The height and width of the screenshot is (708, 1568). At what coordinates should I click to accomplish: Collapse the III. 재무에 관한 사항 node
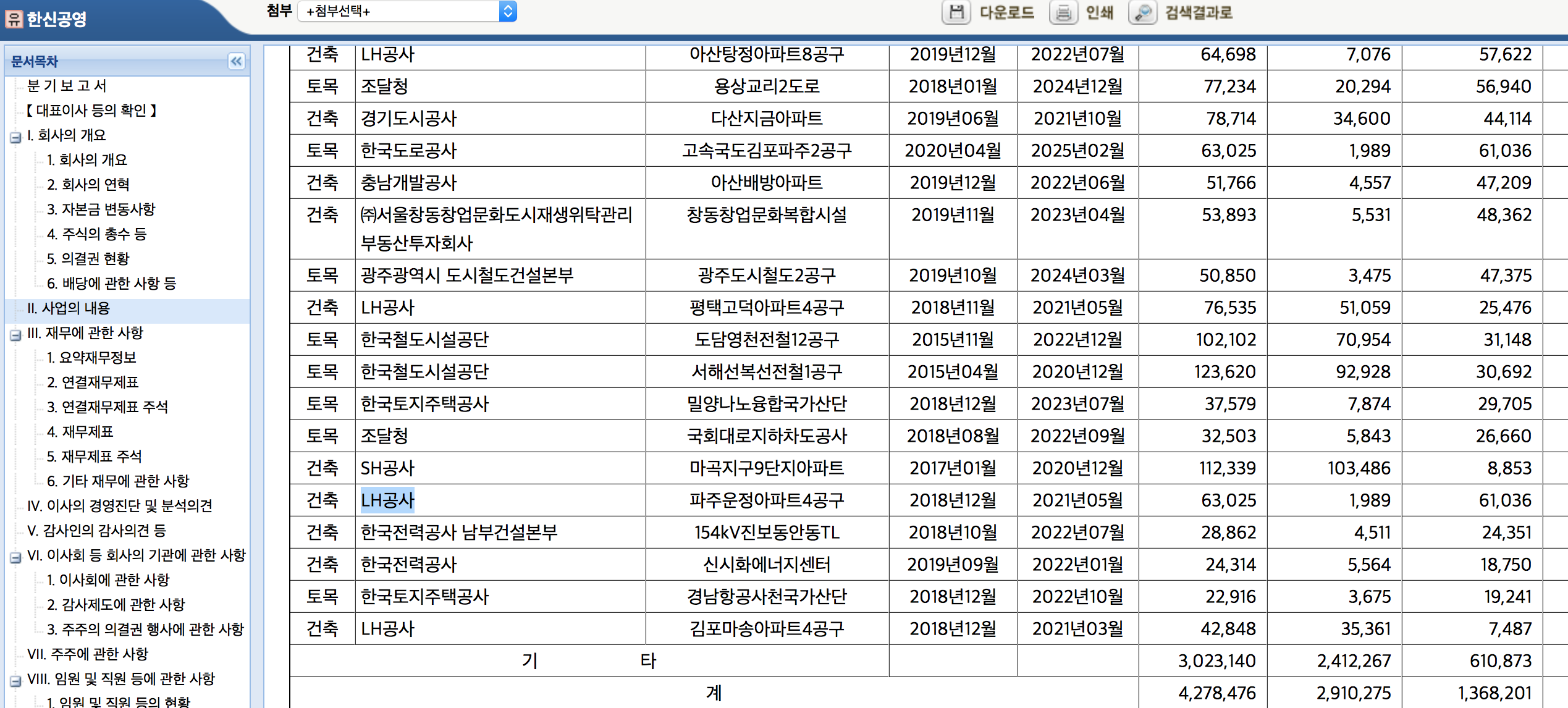pyautogui.click(x=15, y=335)
